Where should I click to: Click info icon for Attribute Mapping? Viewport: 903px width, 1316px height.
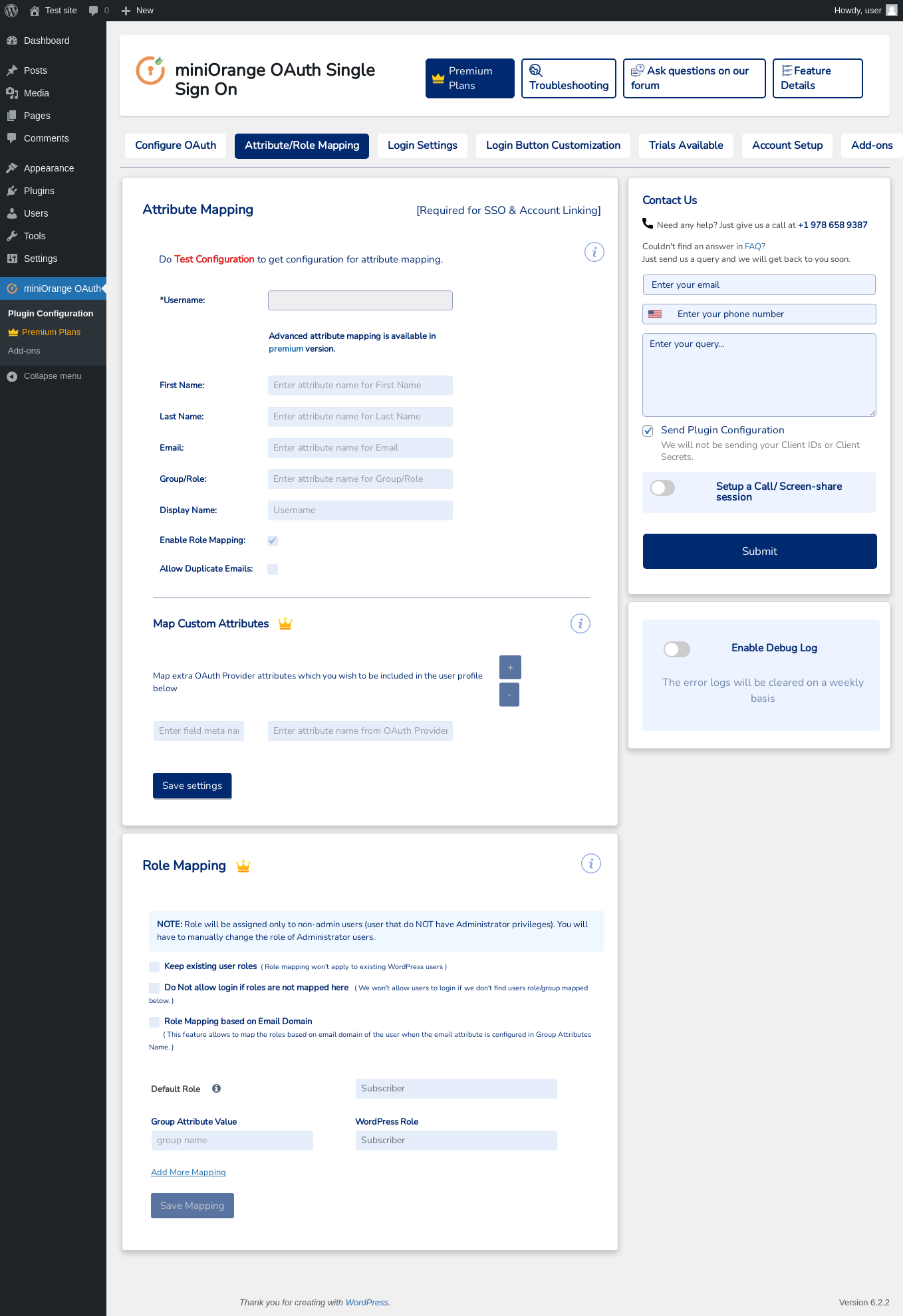point(594,252)
